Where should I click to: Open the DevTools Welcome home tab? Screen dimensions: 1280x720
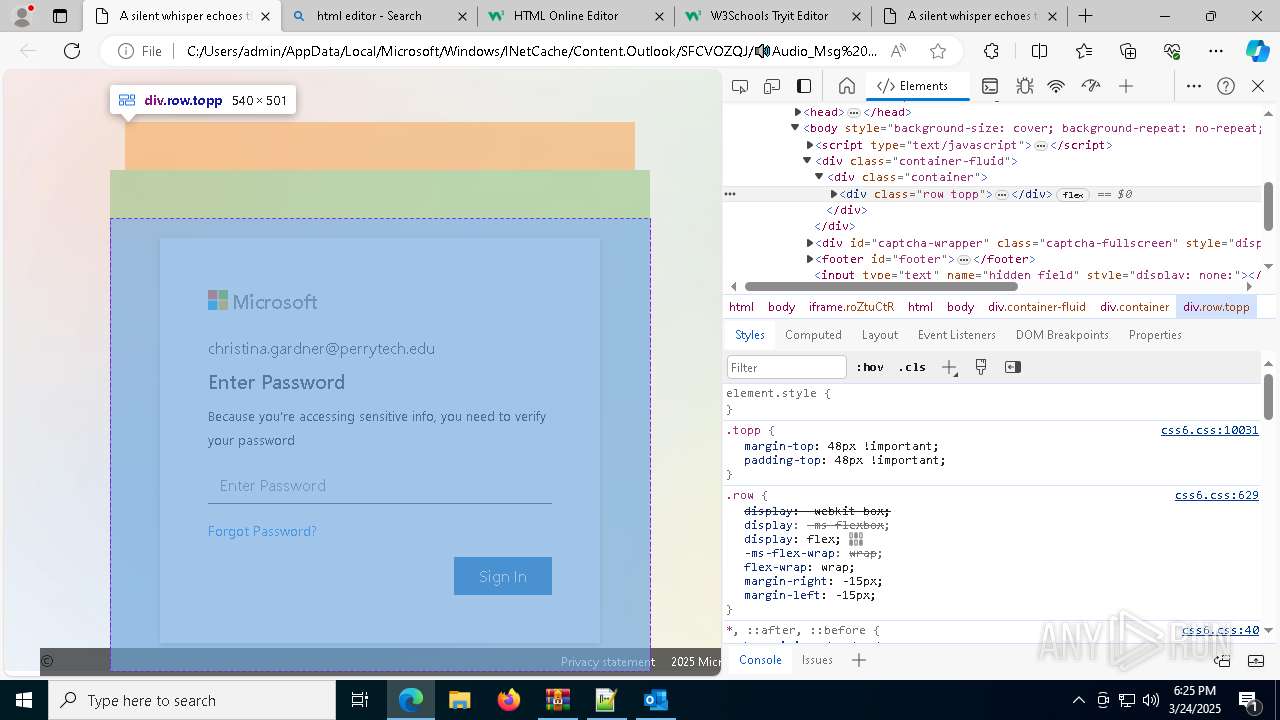click(x=846, y=86)
